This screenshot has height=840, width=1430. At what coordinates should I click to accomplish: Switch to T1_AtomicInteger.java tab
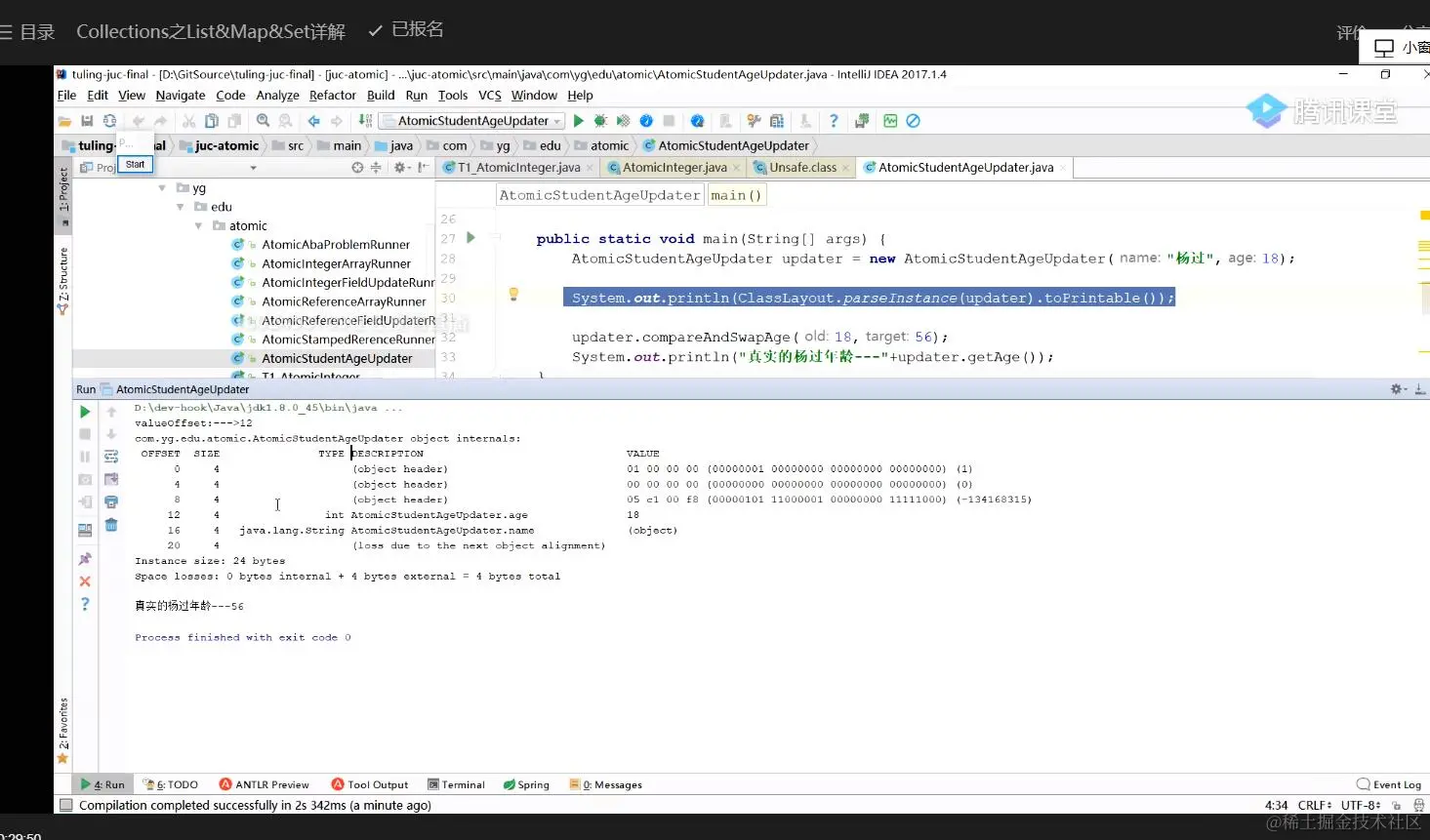pos(519,168)
